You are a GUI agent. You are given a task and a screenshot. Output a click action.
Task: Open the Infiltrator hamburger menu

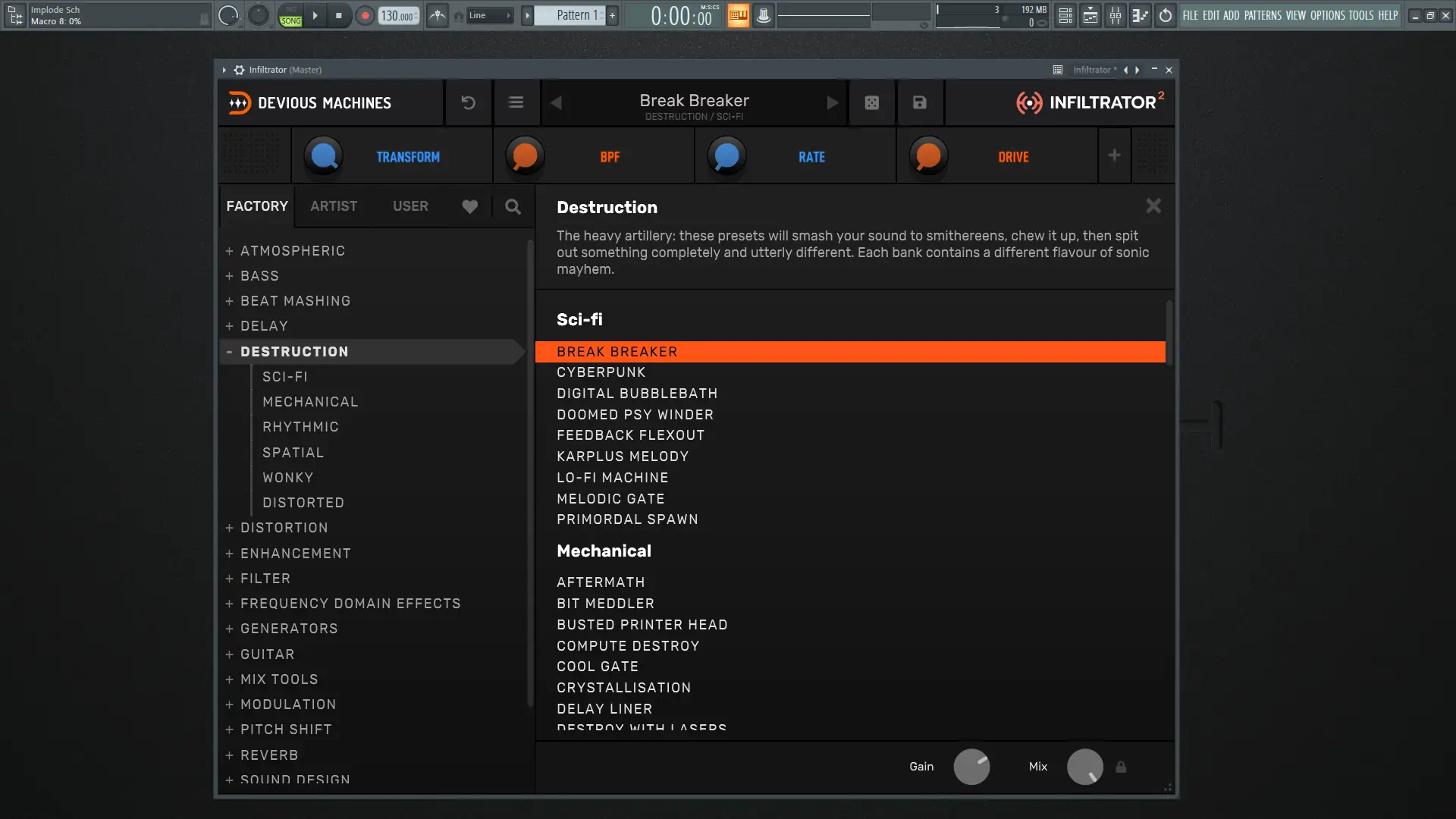coord(516,102)
